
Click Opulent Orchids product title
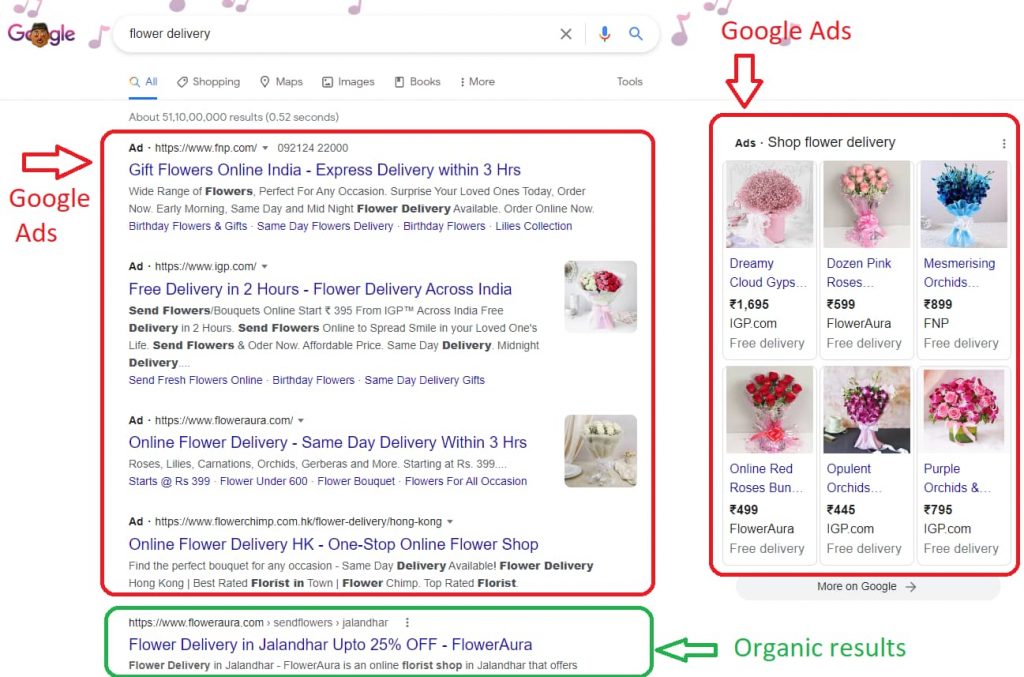(x=854, y=479)
